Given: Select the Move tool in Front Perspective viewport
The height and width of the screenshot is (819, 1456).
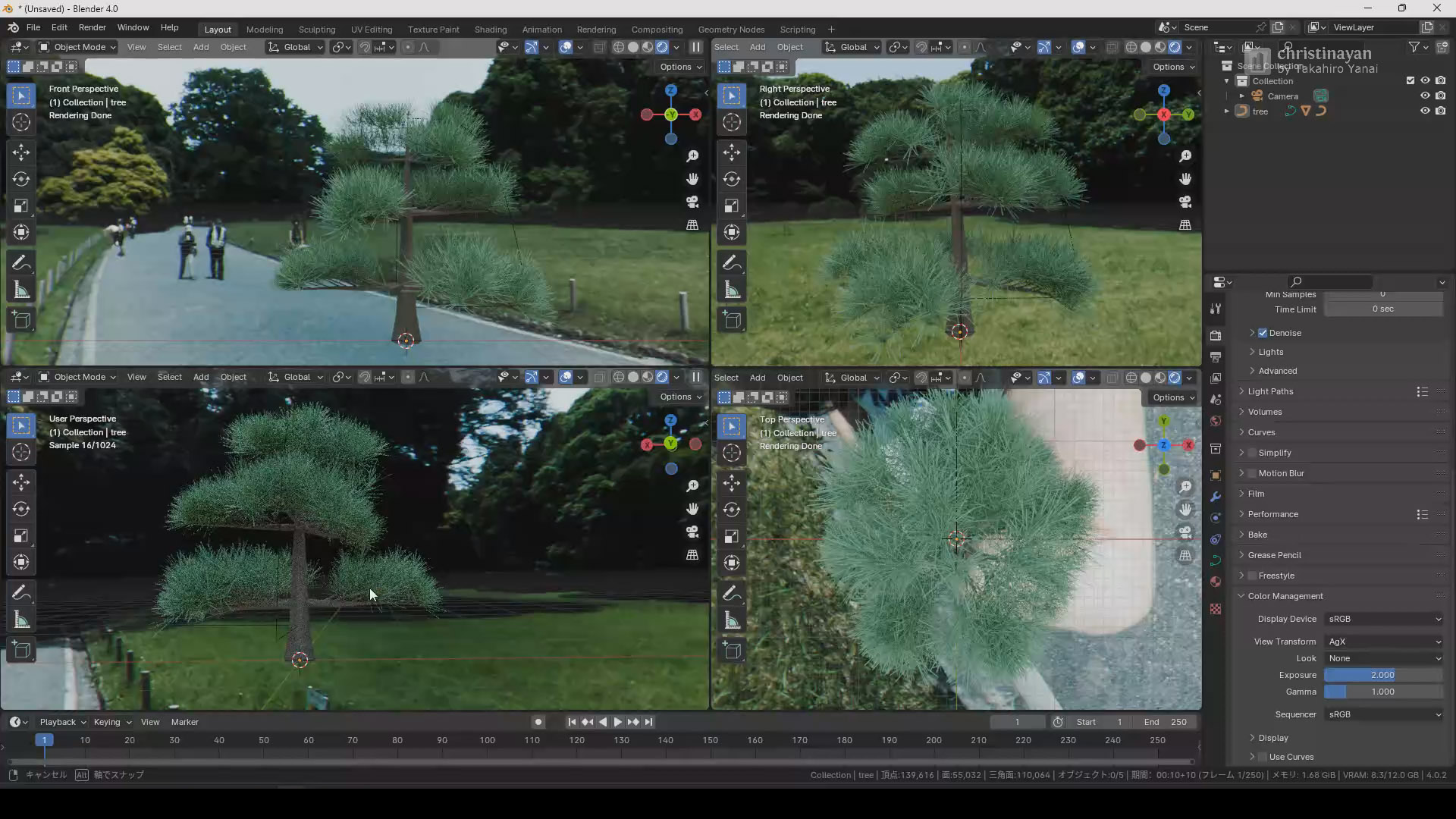Looking at the screenshot, I should 21,152.
